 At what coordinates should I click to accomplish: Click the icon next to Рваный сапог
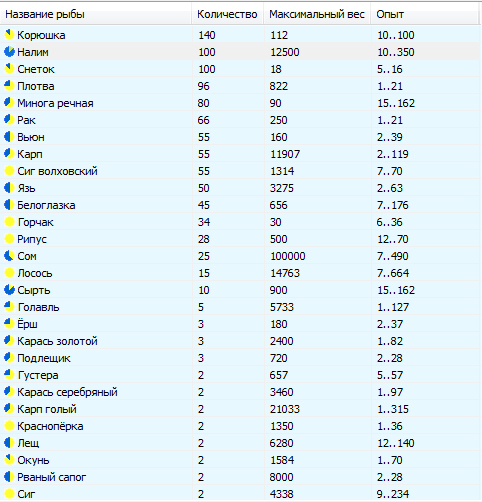pyautogui.click(x=9, y=477)
